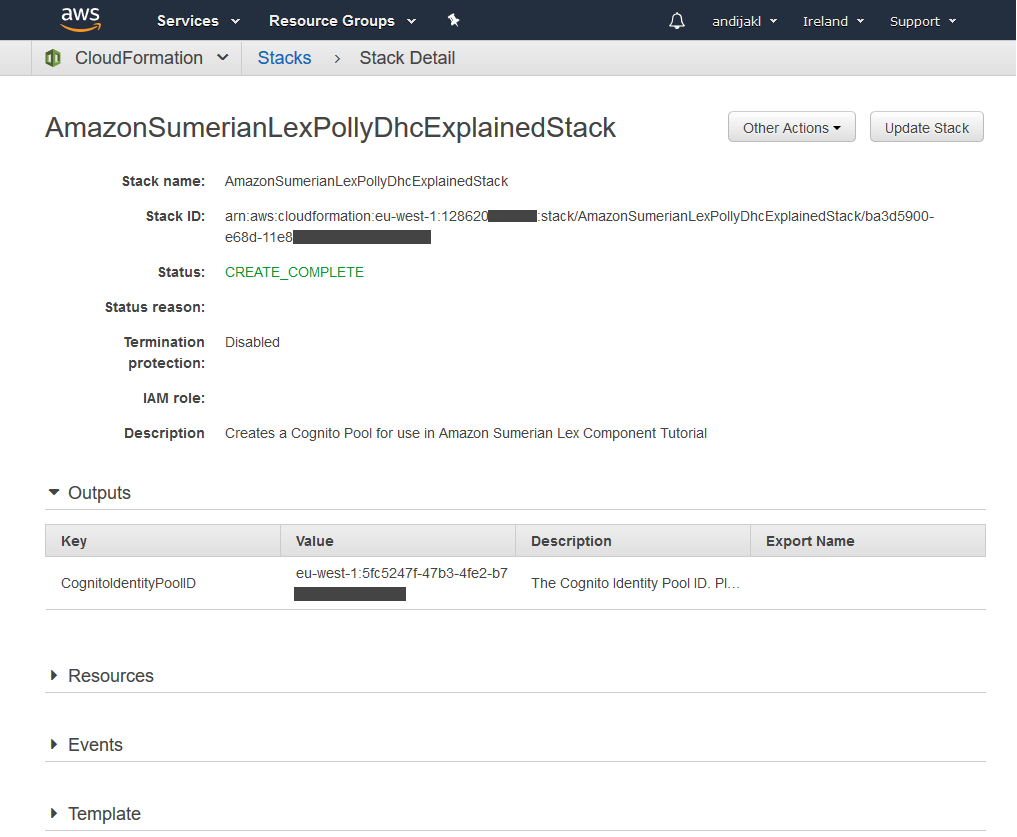Select the CognitoIdentityPoolID key cell

click(x=128, y=583)
